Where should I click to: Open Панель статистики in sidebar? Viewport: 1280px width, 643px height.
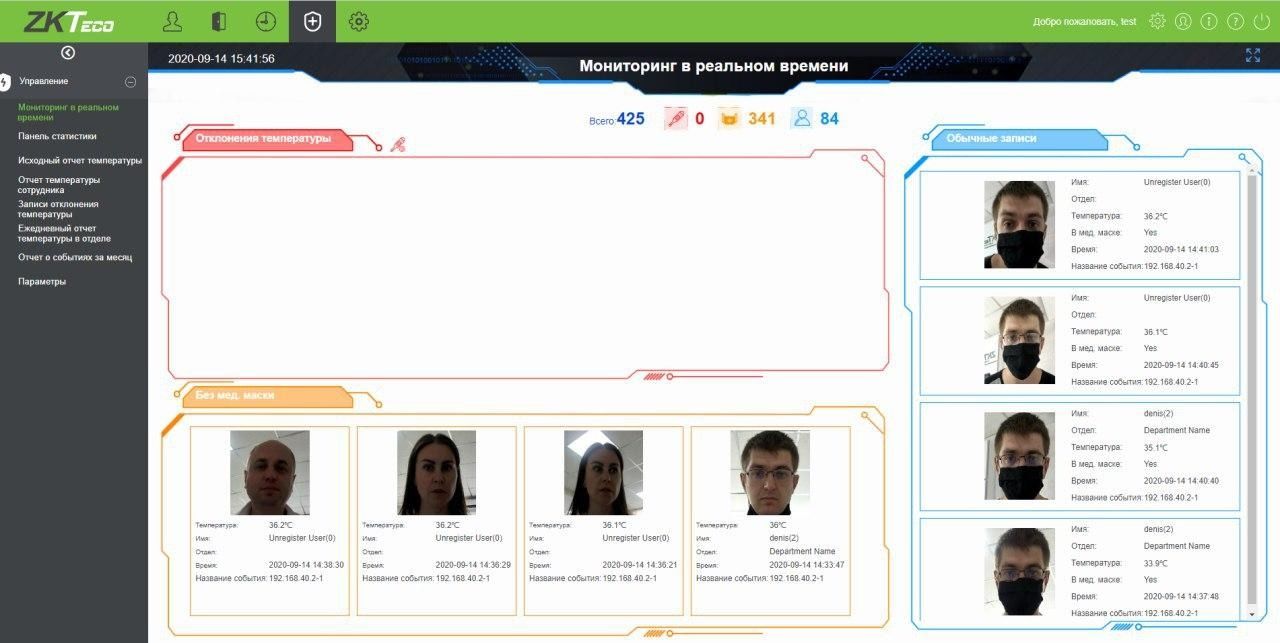(57, 136)
